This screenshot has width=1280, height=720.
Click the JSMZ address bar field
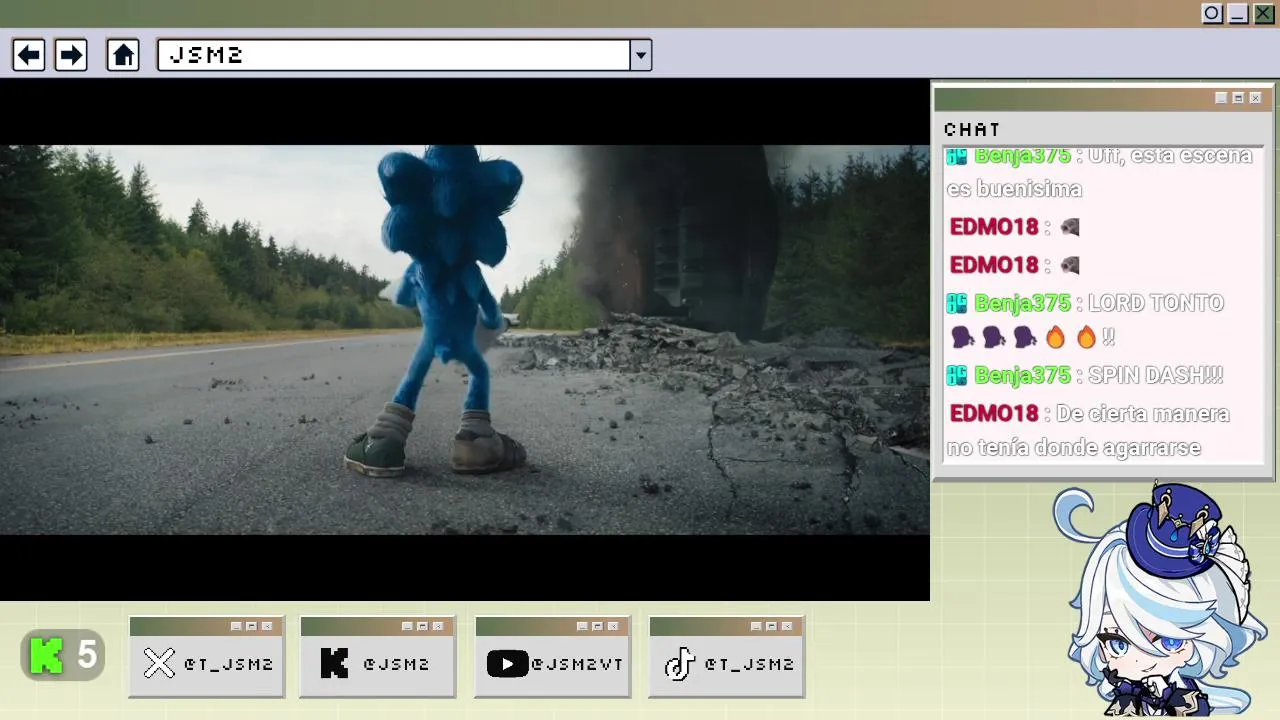(394, 55)
